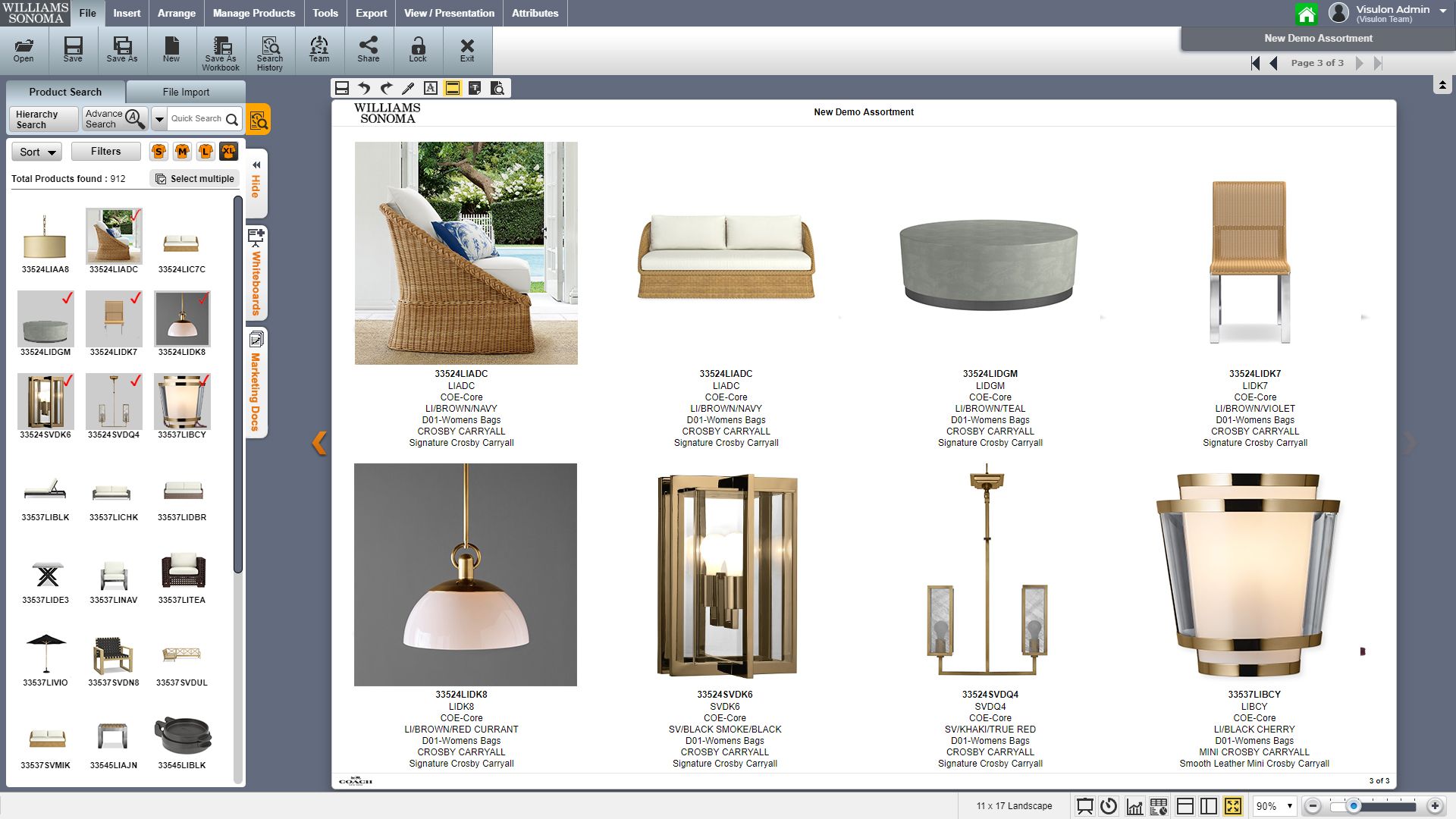1456x819 pixels.
Task: Toggle the fit-to-screen button in the status bar
Action: pyautogui.click(x=1233, y=806)
